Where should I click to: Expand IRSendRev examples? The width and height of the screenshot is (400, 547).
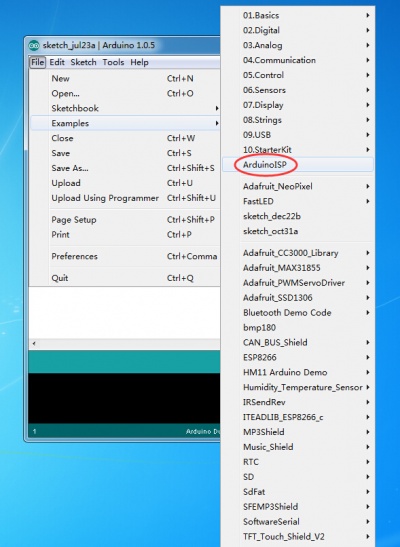(x=298, y=402)
